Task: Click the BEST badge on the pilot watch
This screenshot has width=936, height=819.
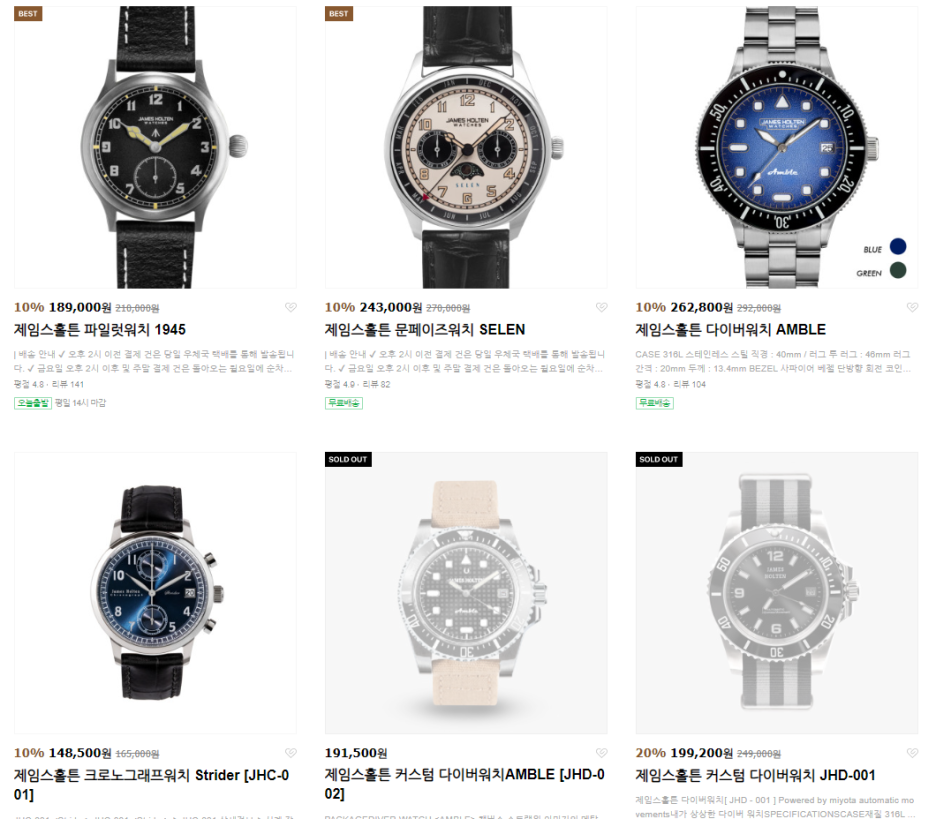Action: [28, 14]
